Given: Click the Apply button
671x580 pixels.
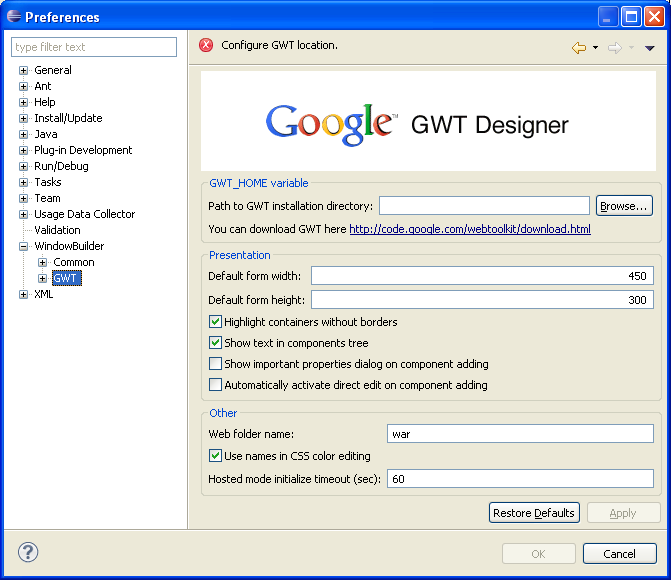Looking at the screenshot, I should 623,513.
